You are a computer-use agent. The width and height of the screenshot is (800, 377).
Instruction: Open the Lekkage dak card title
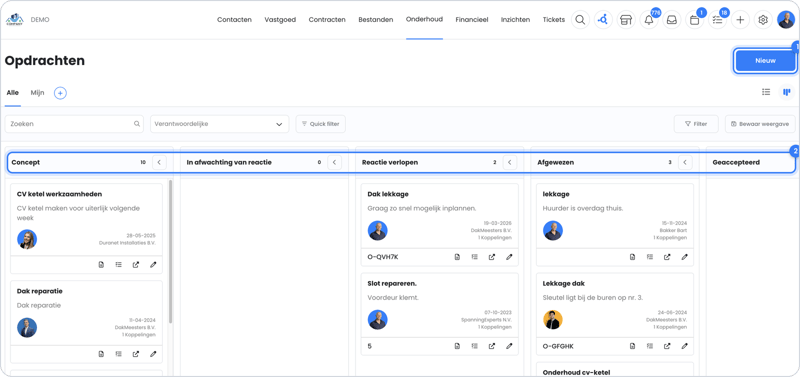pyautogui.click(x=564, y=283)
